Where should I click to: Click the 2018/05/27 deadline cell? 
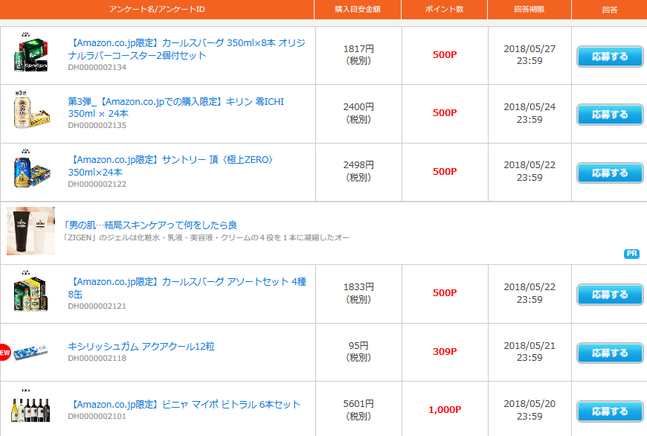click(529, 55)
